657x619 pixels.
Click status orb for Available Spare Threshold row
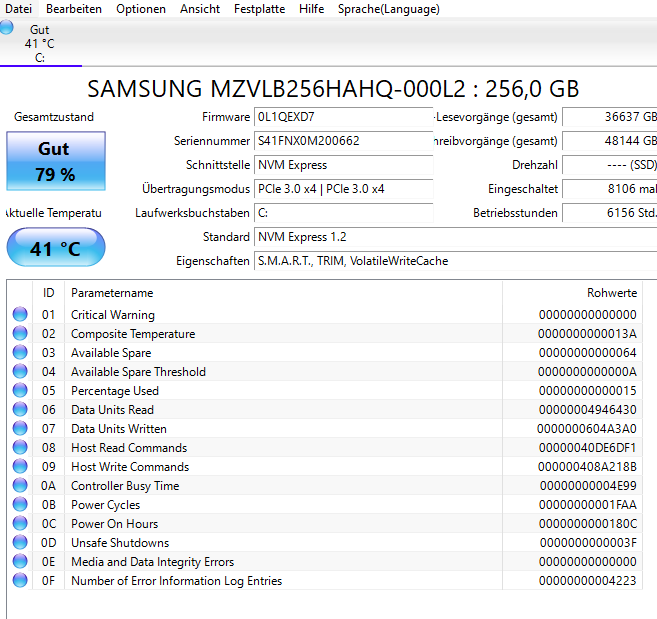coord(20,371)
